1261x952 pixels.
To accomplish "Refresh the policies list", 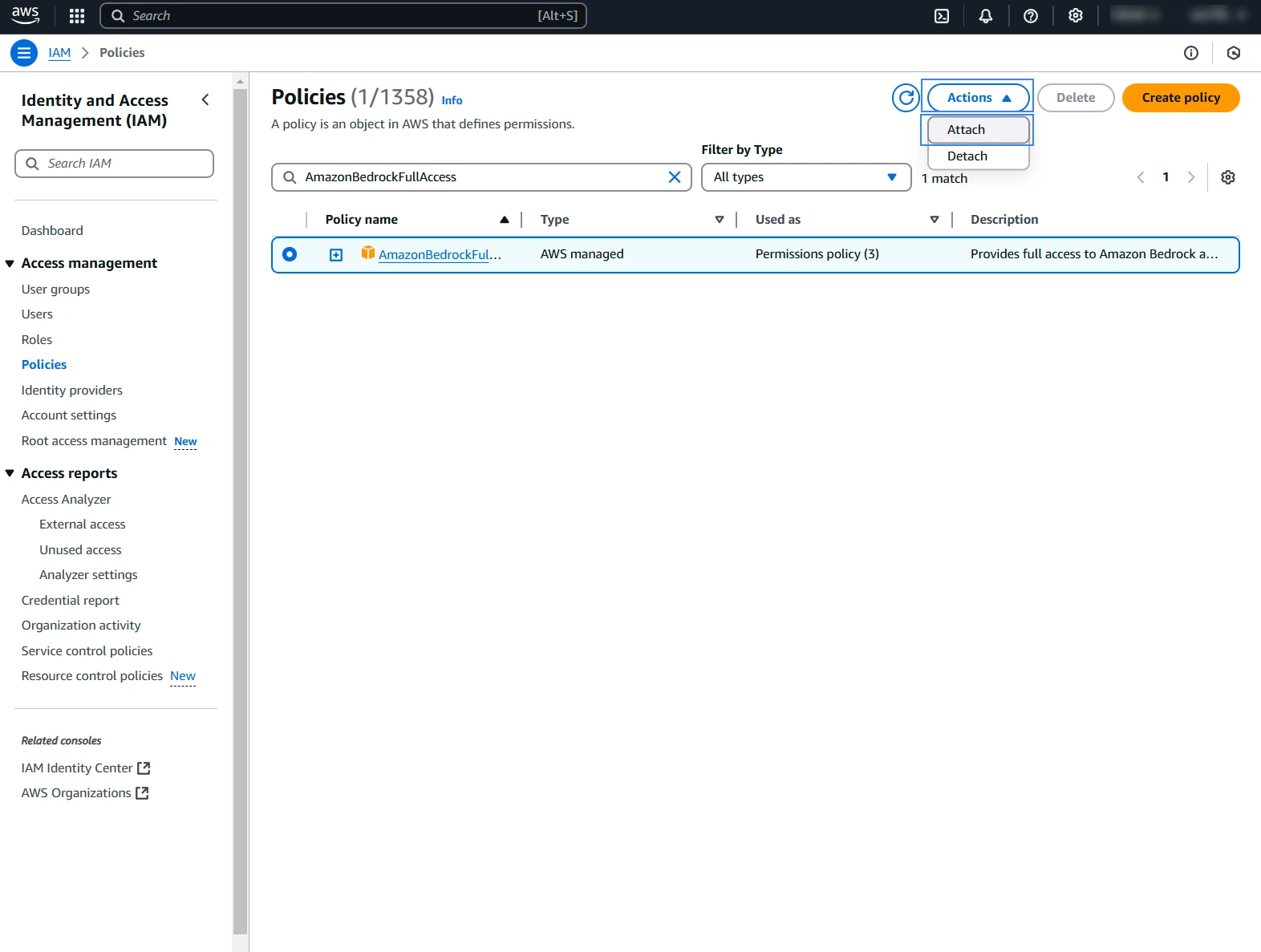I will tap(906, 98).
